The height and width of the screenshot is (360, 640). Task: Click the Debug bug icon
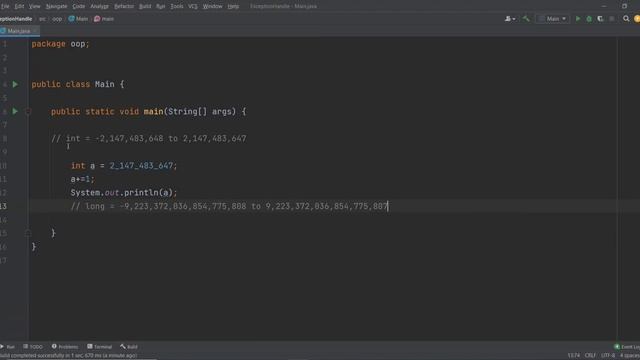point(589,19)
